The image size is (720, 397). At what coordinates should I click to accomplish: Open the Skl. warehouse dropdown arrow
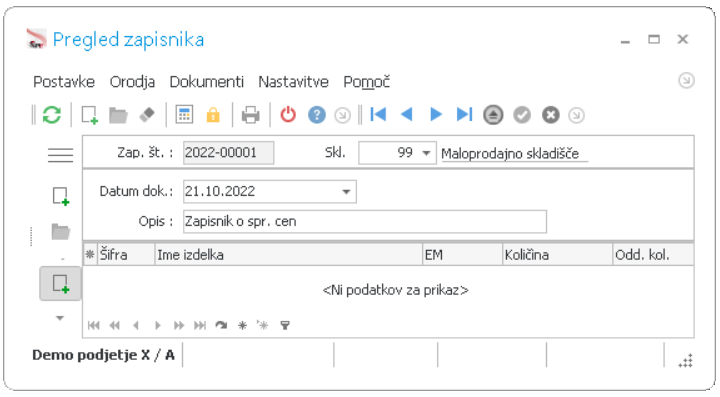427,153
